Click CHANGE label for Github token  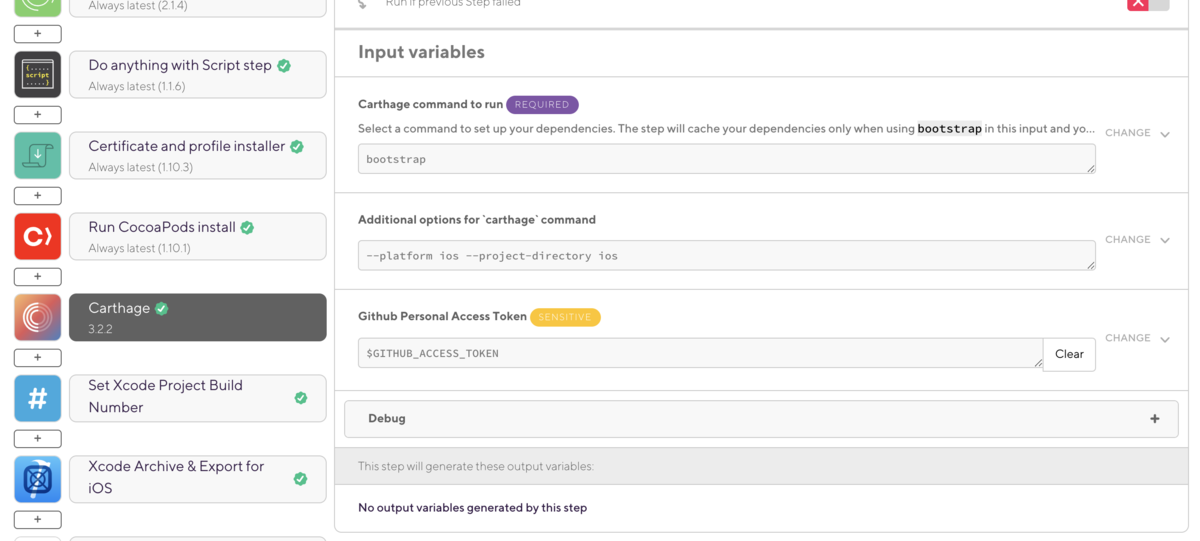pyautogui.click(x=1128, y=338)
